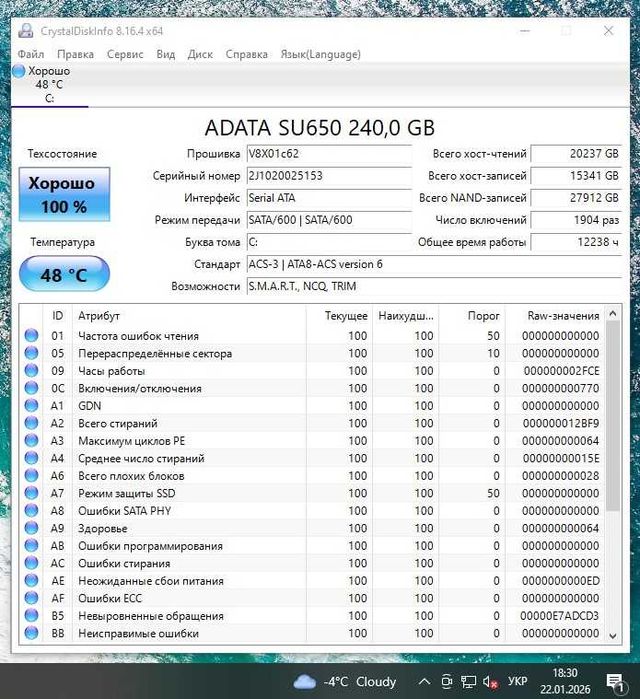Click the CrystalDiskInfo app icon in title bar
Image resolution: width=640 pixels, height=699 pixels.
tap(26, 31)
